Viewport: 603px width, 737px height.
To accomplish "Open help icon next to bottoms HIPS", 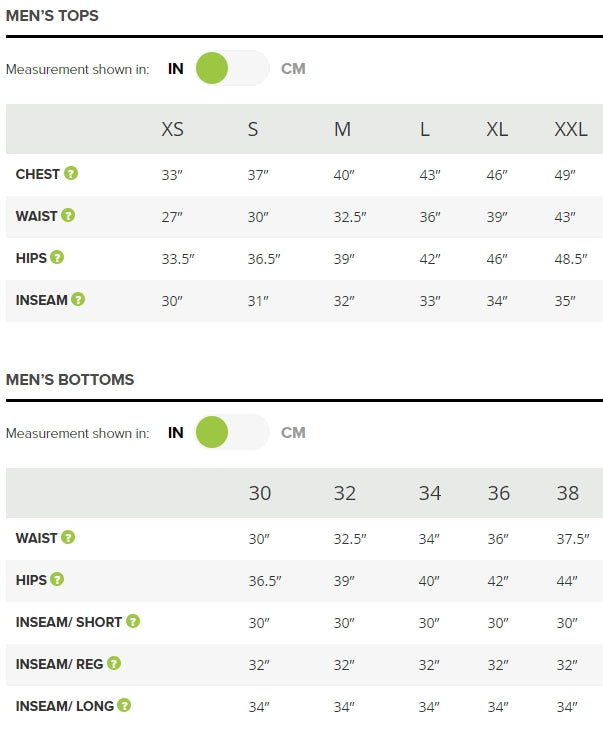I will (x=57, y=579).
